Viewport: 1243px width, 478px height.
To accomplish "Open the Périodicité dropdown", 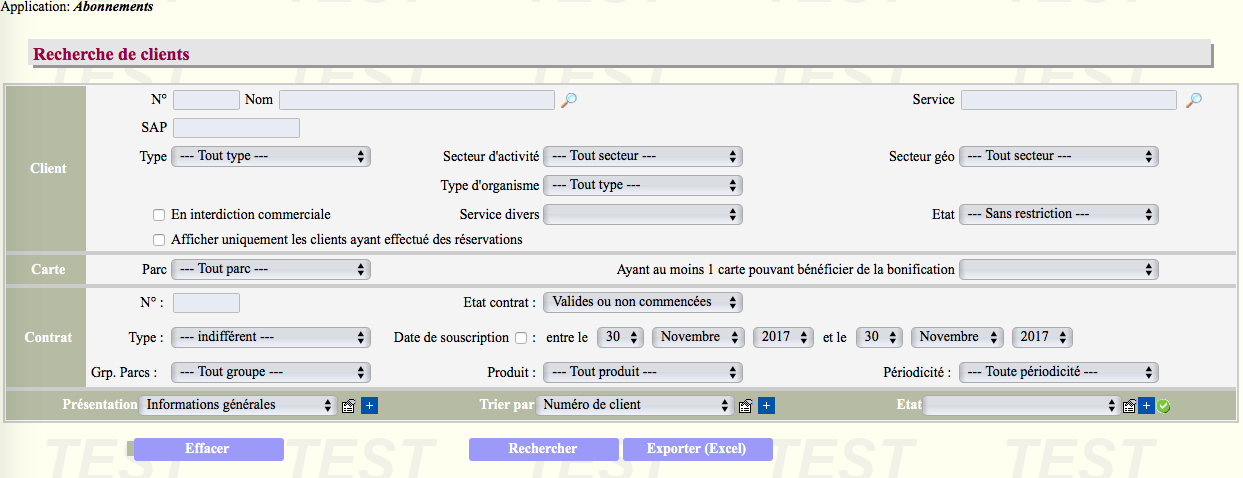I will pos(1058,373).
